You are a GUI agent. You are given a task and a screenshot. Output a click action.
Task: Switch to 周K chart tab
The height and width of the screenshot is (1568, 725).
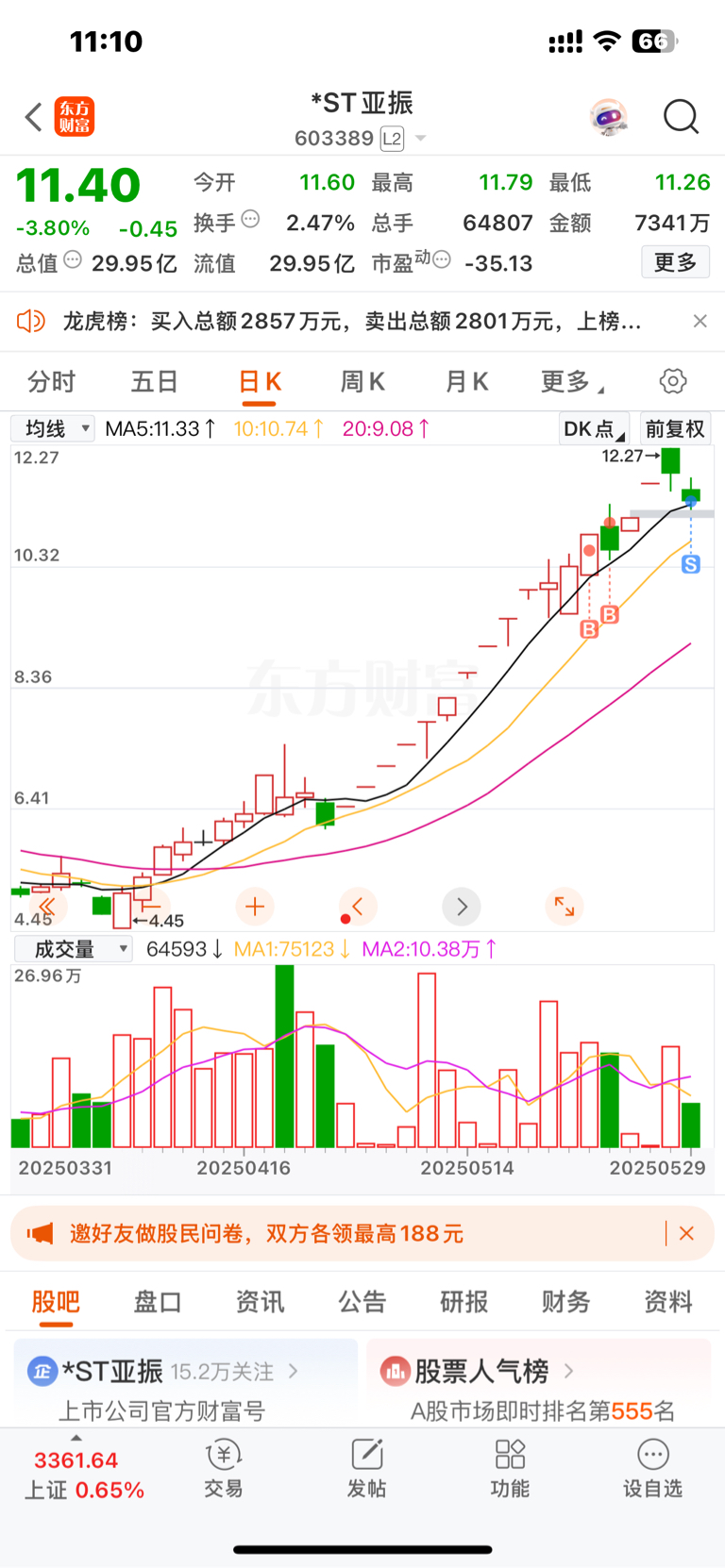[362, 382]
